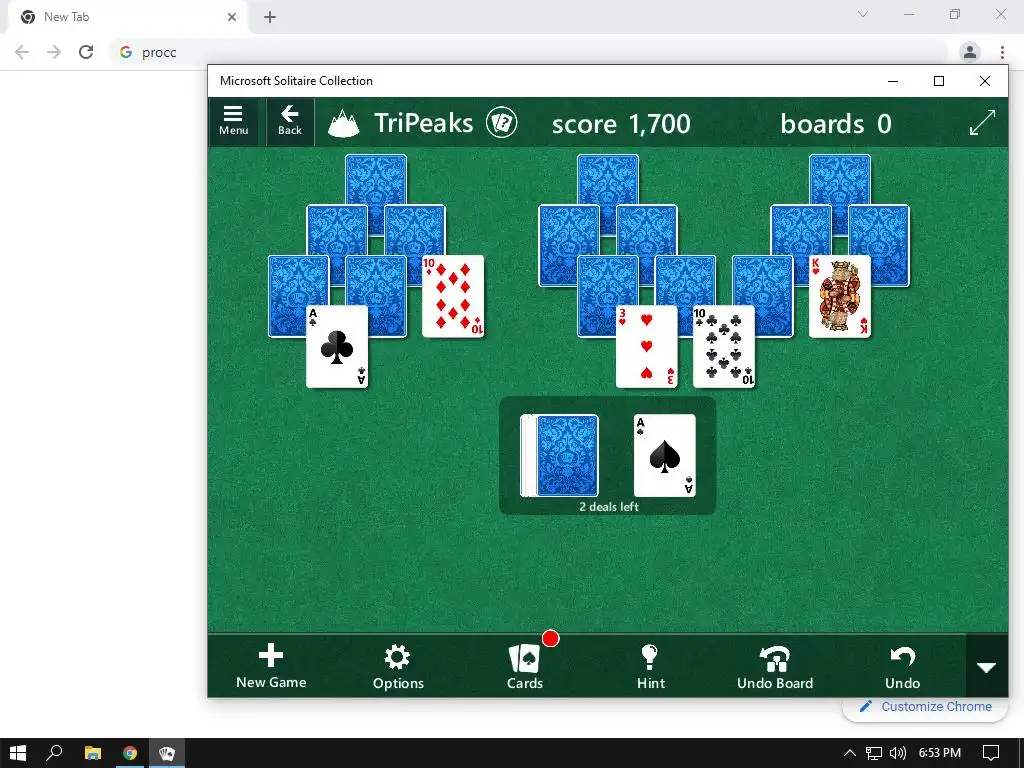1024x768 pixels.
Task: Open the Cards theme button
Action: (524, 666)
